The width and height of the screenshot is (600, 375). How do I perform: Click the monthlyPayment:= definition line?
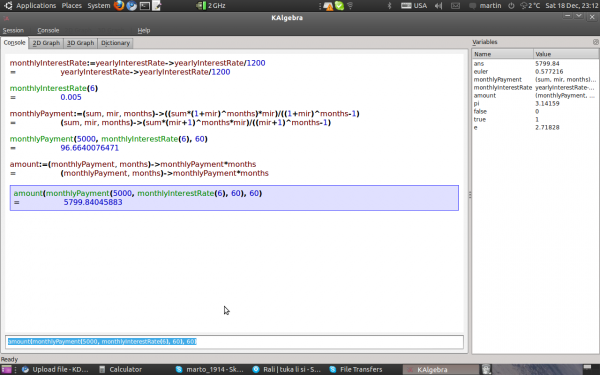point(184,113)
